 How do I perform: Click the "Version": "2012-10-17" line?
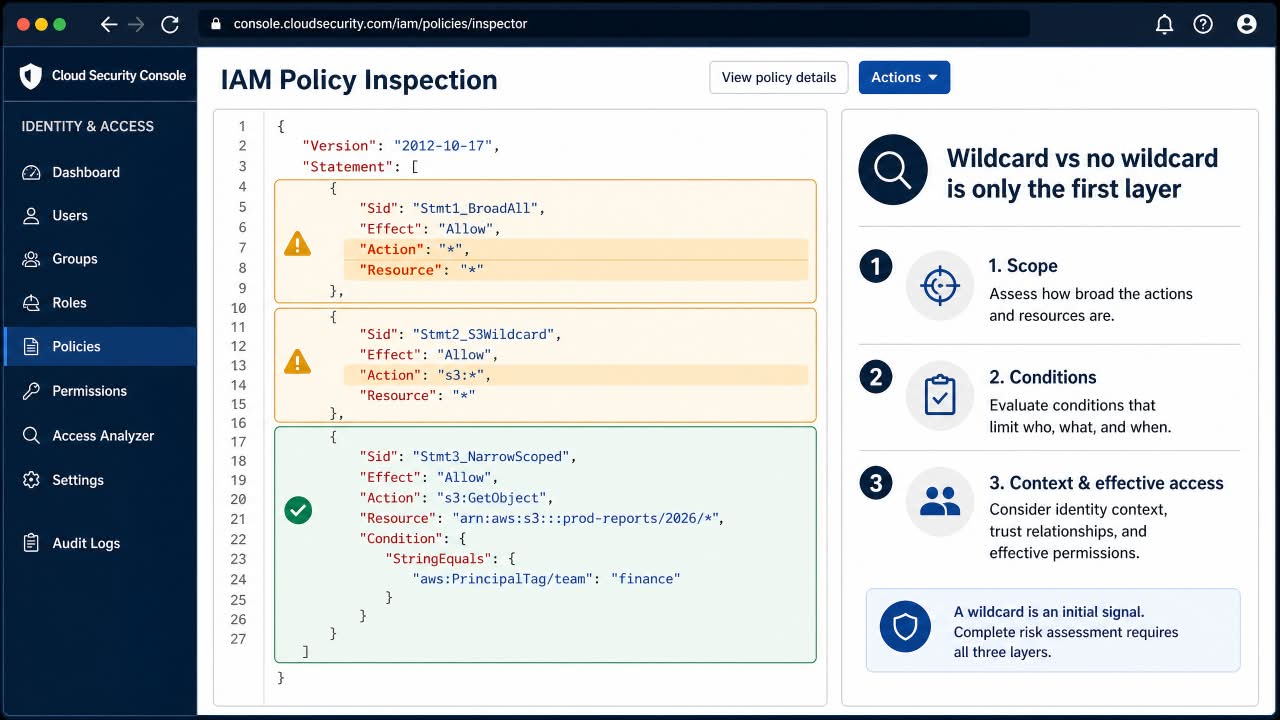point(401,145)
